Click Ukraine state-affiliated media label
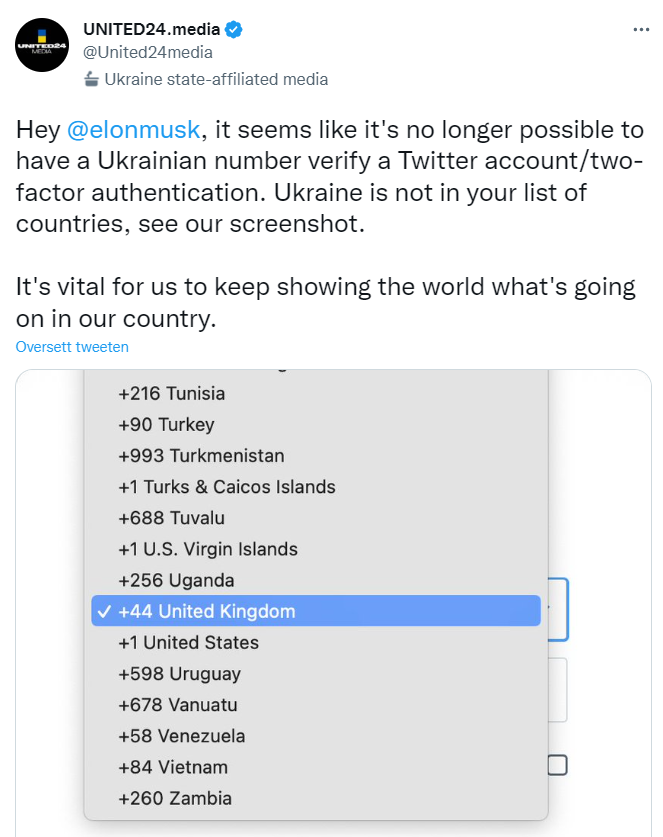663x837 pixels. (x=216, y=80)
